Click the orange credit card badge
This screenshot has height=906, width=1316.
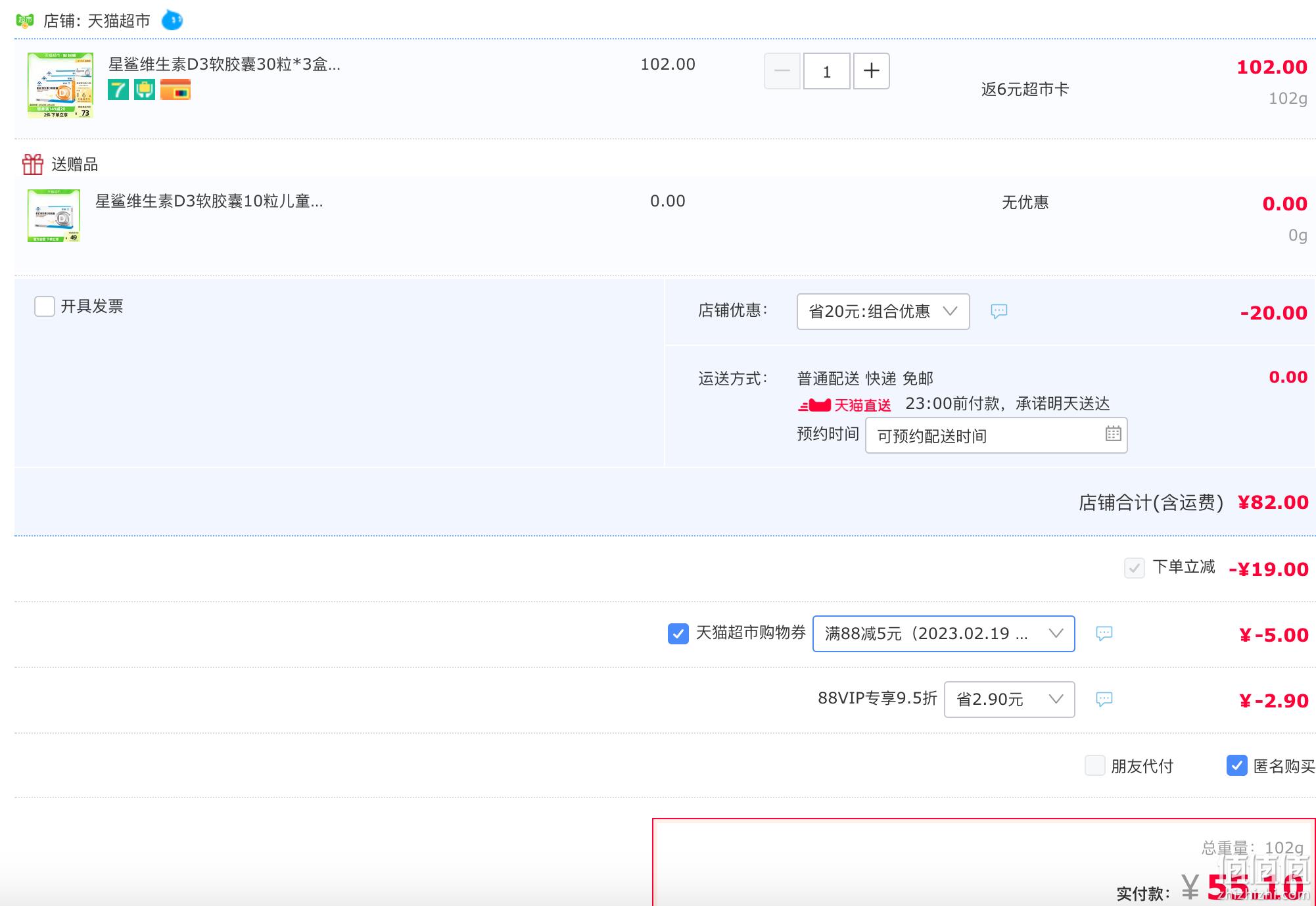tap(176, 89)
